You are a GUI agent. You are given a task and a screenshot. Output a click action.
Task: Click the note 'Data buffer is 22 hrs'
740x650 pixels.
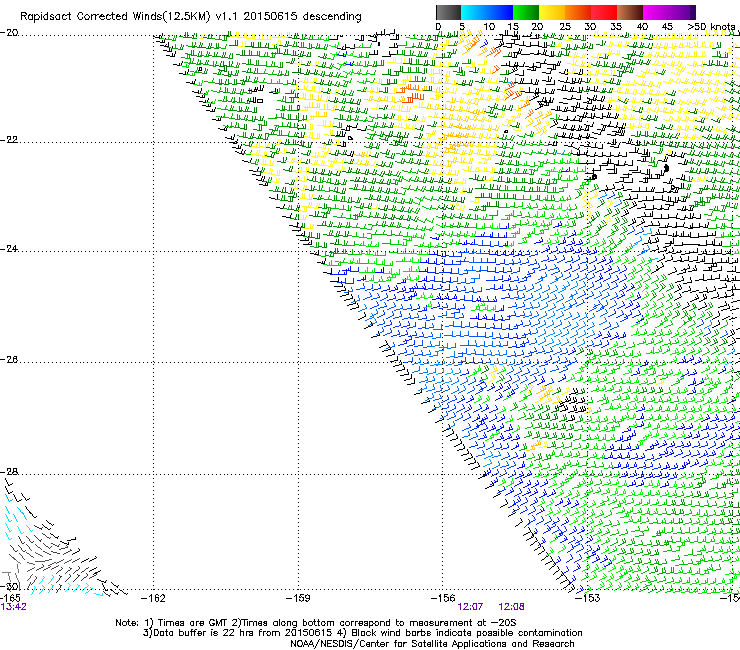tap(203, 633)
